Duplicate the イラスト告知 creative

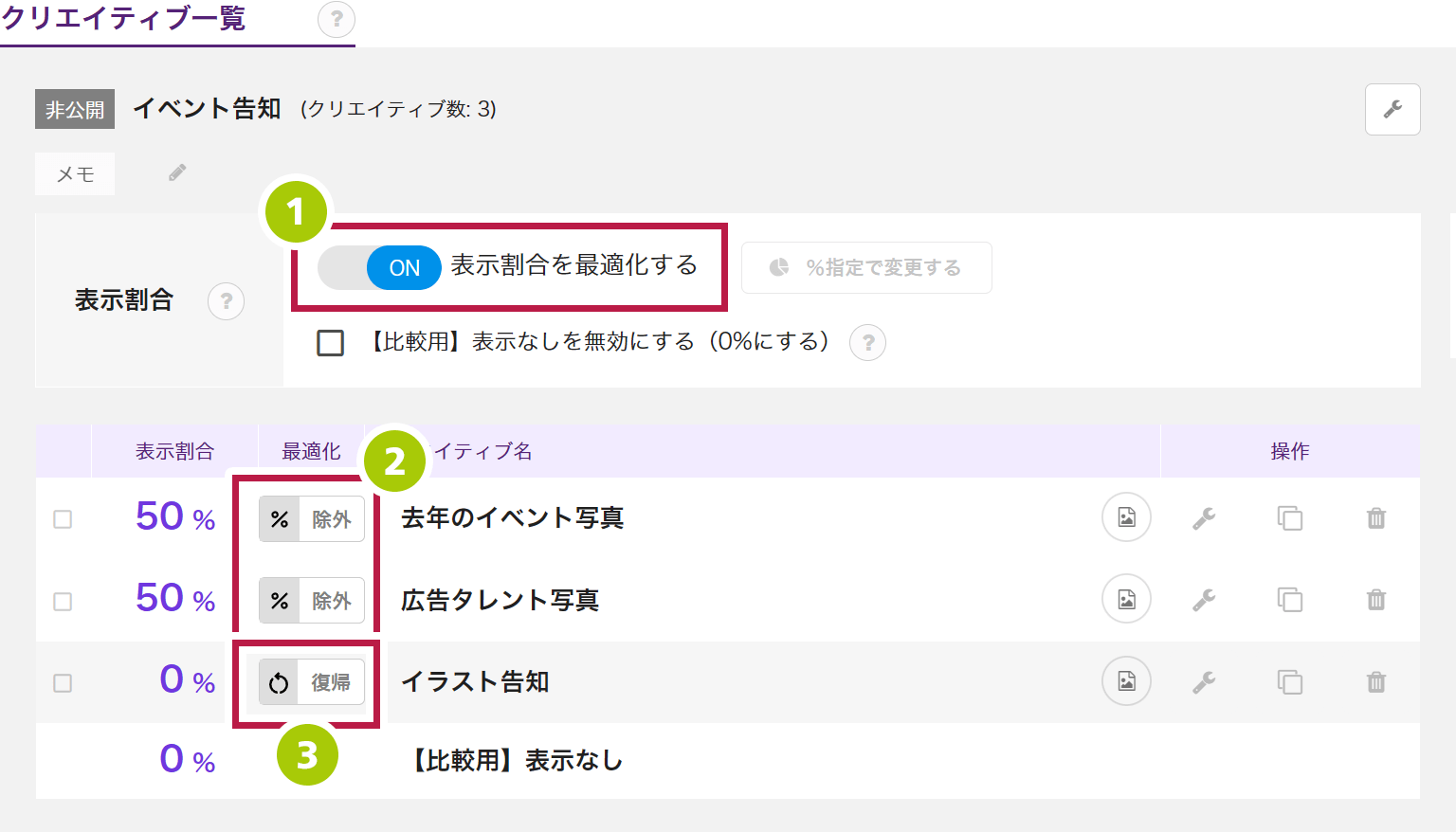coord(1289,682)
